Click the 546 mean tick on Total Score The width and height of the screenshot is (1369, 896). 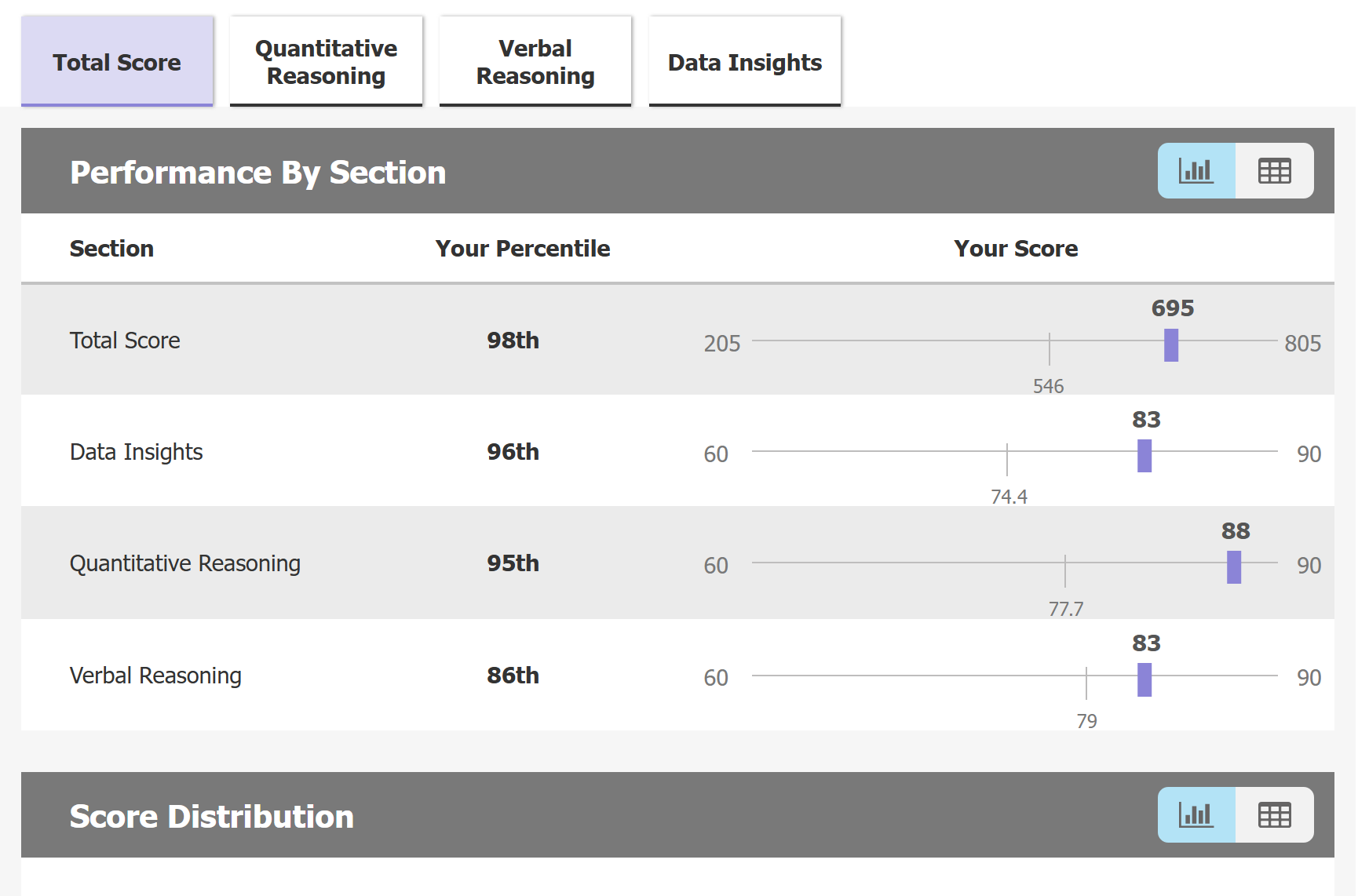point(1050,348)
